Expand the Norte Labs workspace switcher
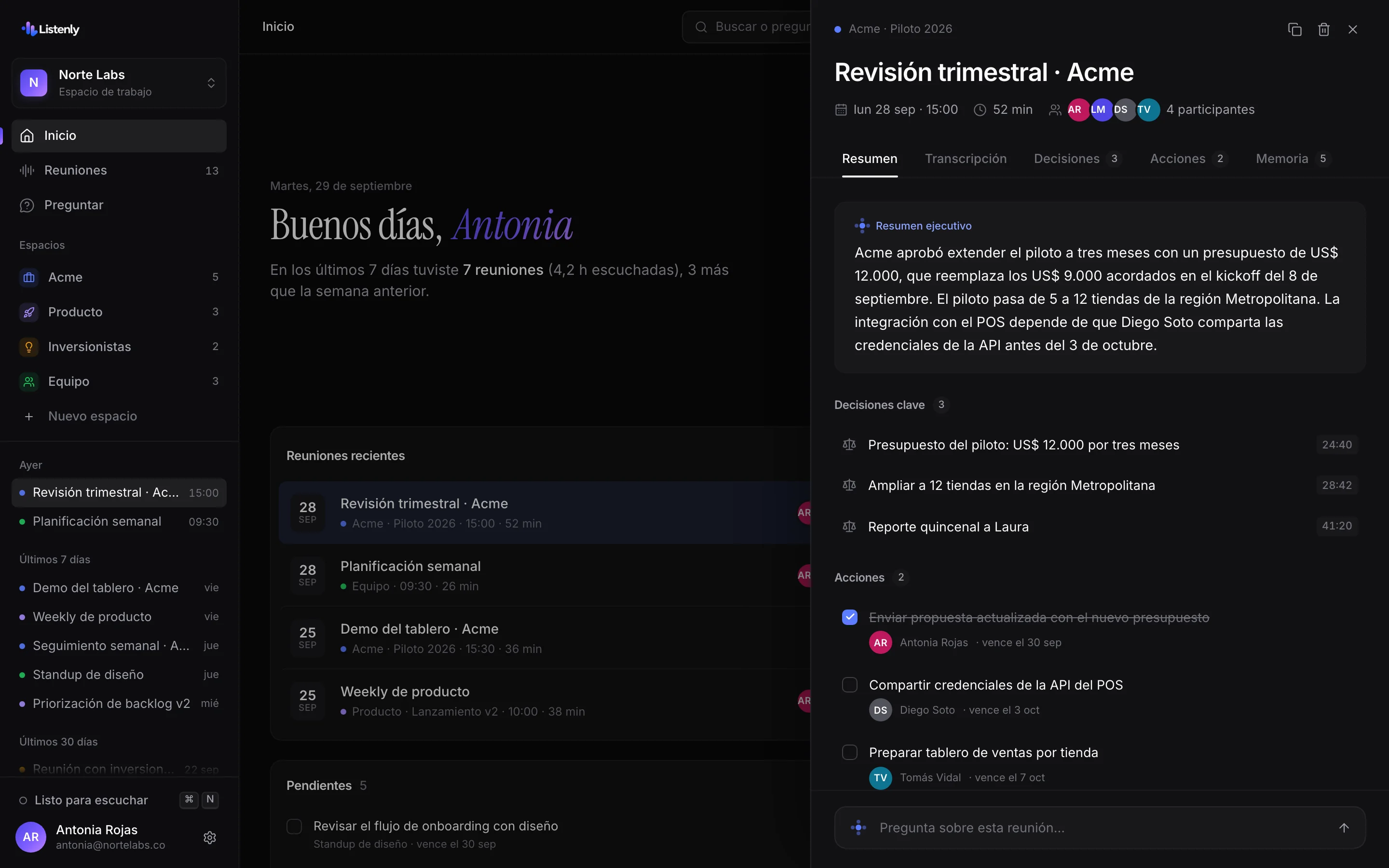 (x=119, y=83)
